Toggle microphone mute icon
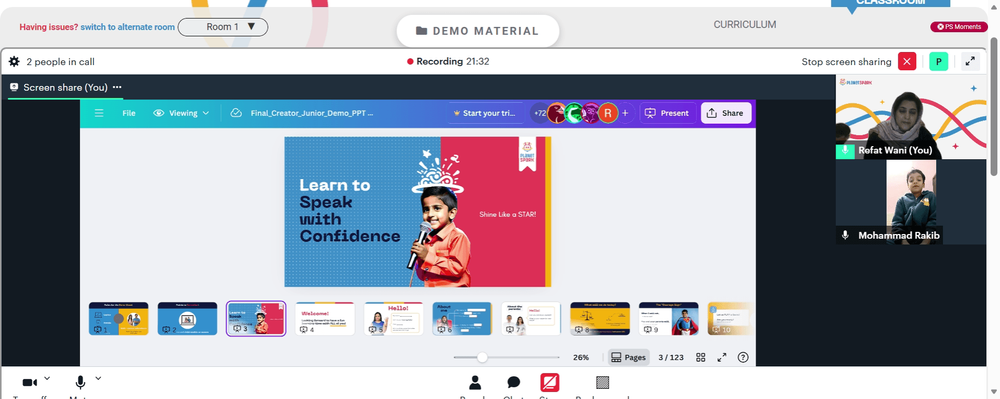1000x399 pixels. [80, 382]
